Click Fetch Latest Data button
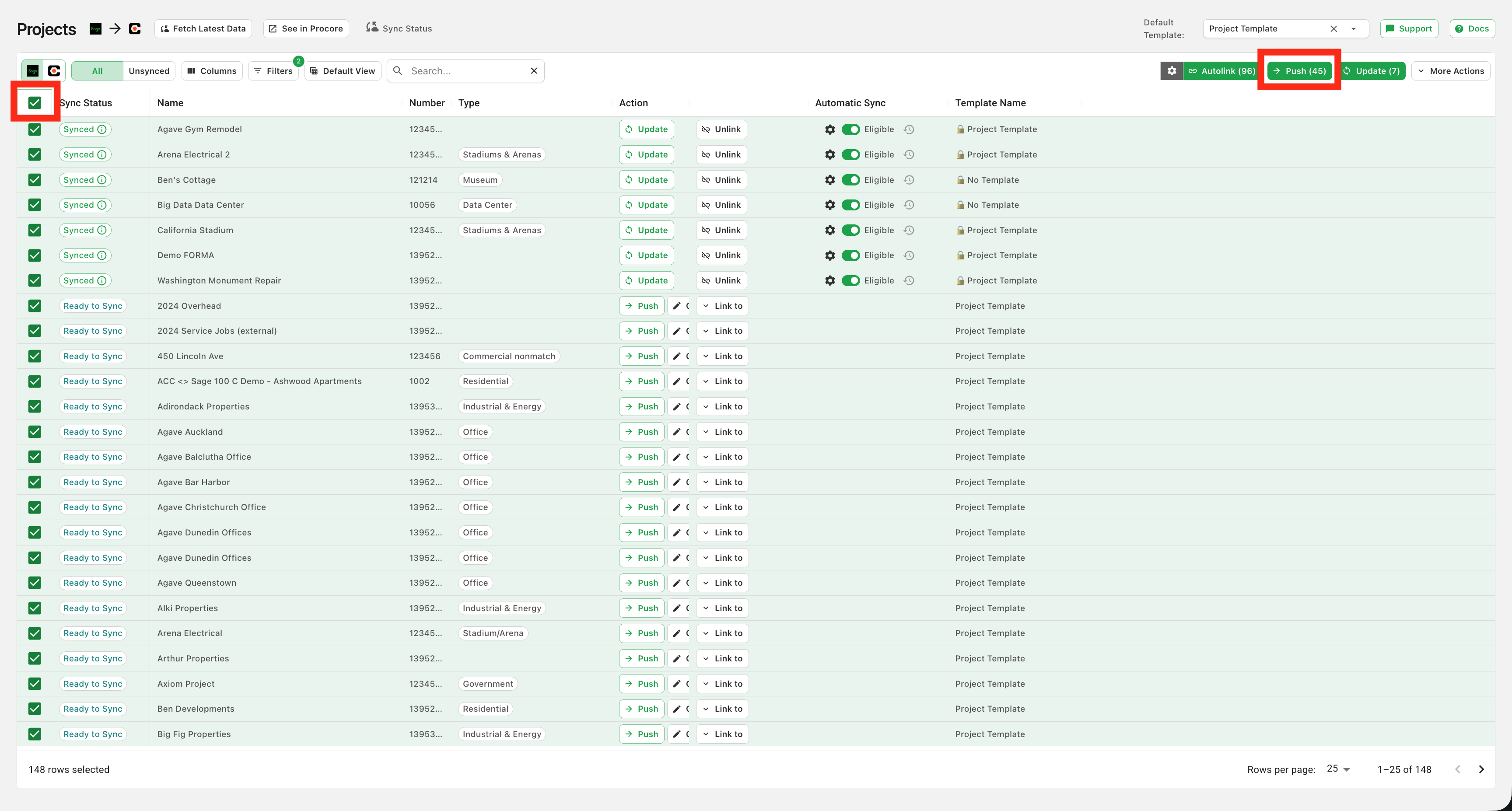 (203, 29)
